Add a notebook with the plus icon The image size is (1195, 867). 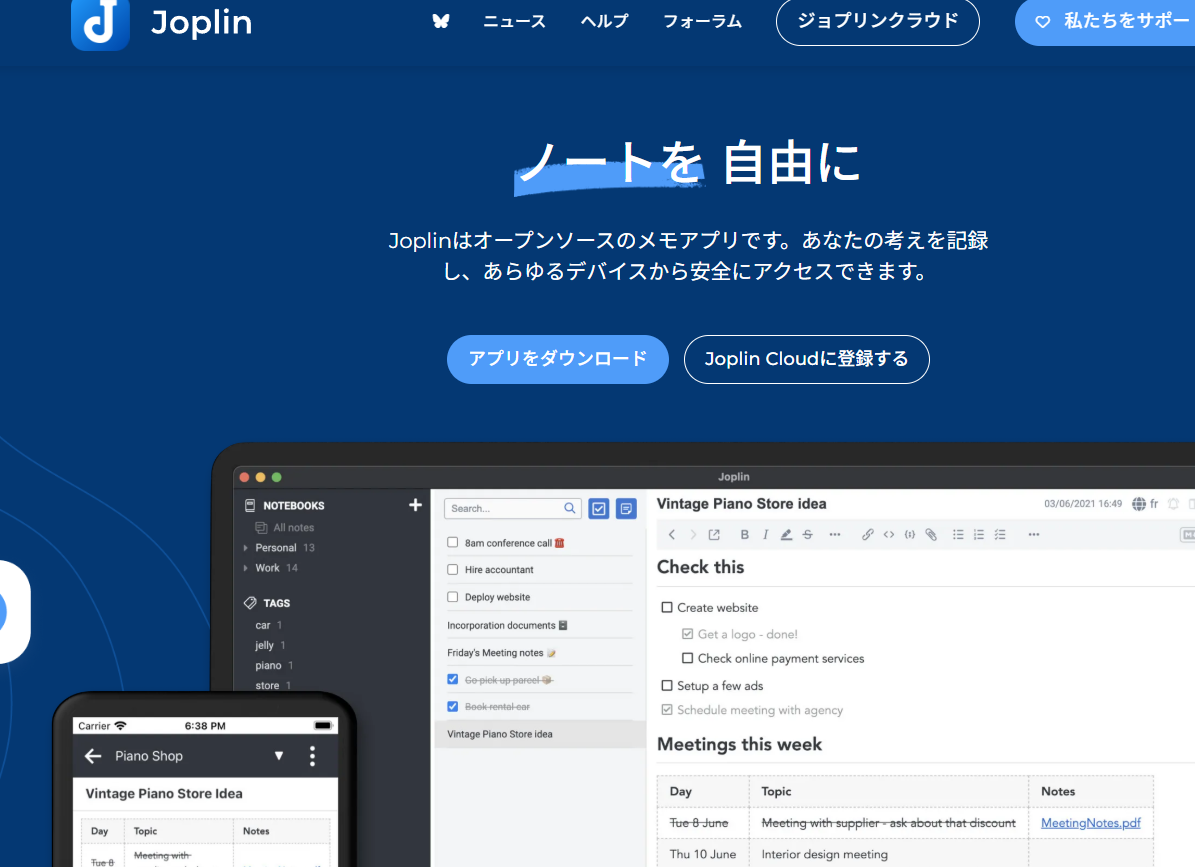point(415,505)
